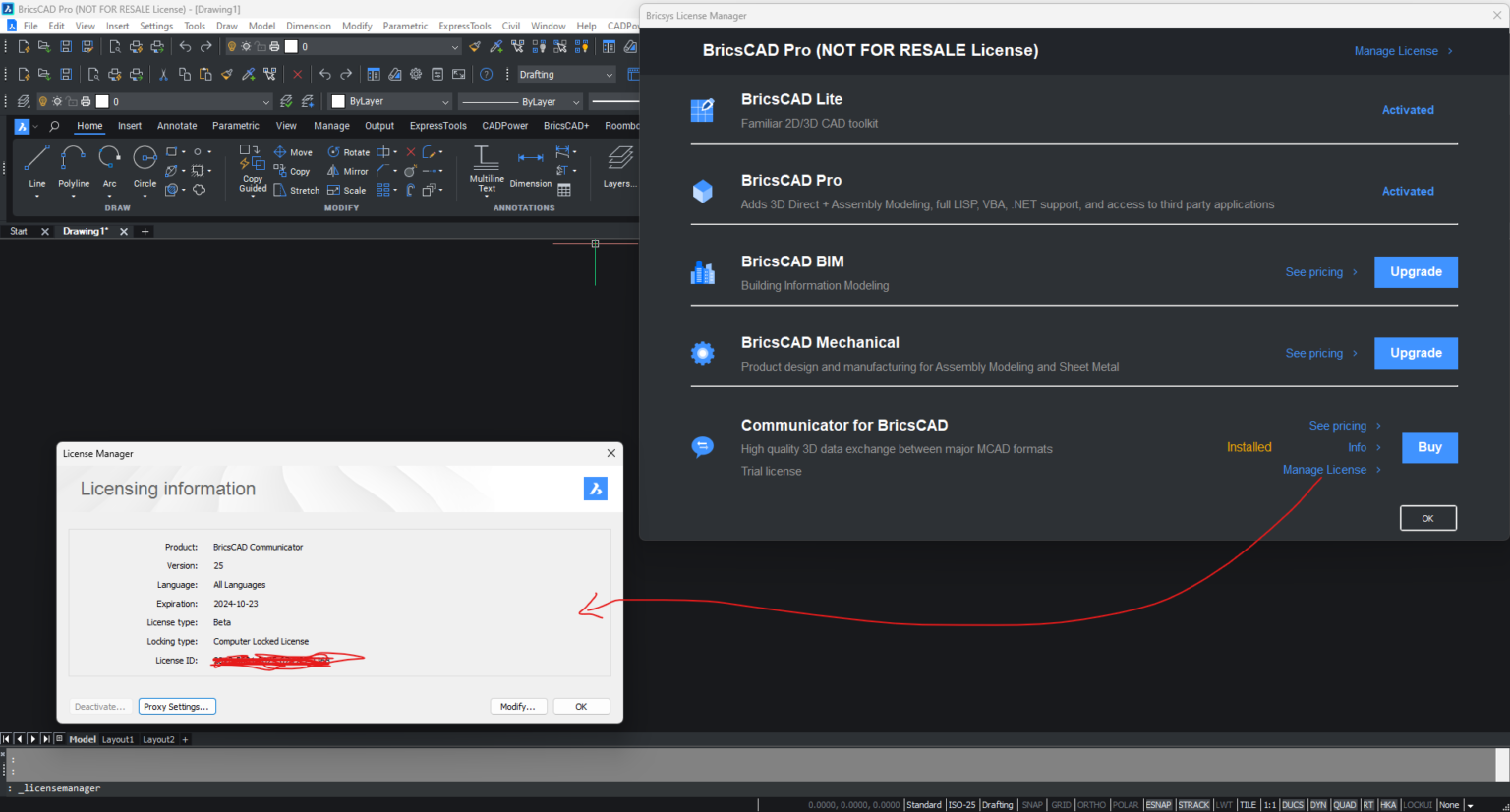Click the Upgrade button for BricsCAD BIM

coord(1416,272)
